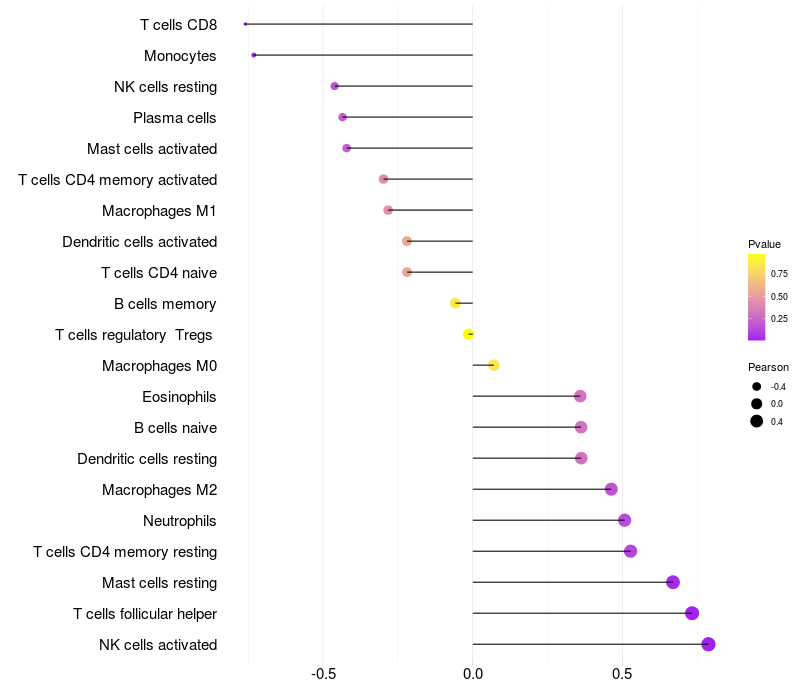The width and height of the screenshot is (800, 700).
Task: Click the Macrophages M0 yellow dot
Action: click(x=493, y=365)
